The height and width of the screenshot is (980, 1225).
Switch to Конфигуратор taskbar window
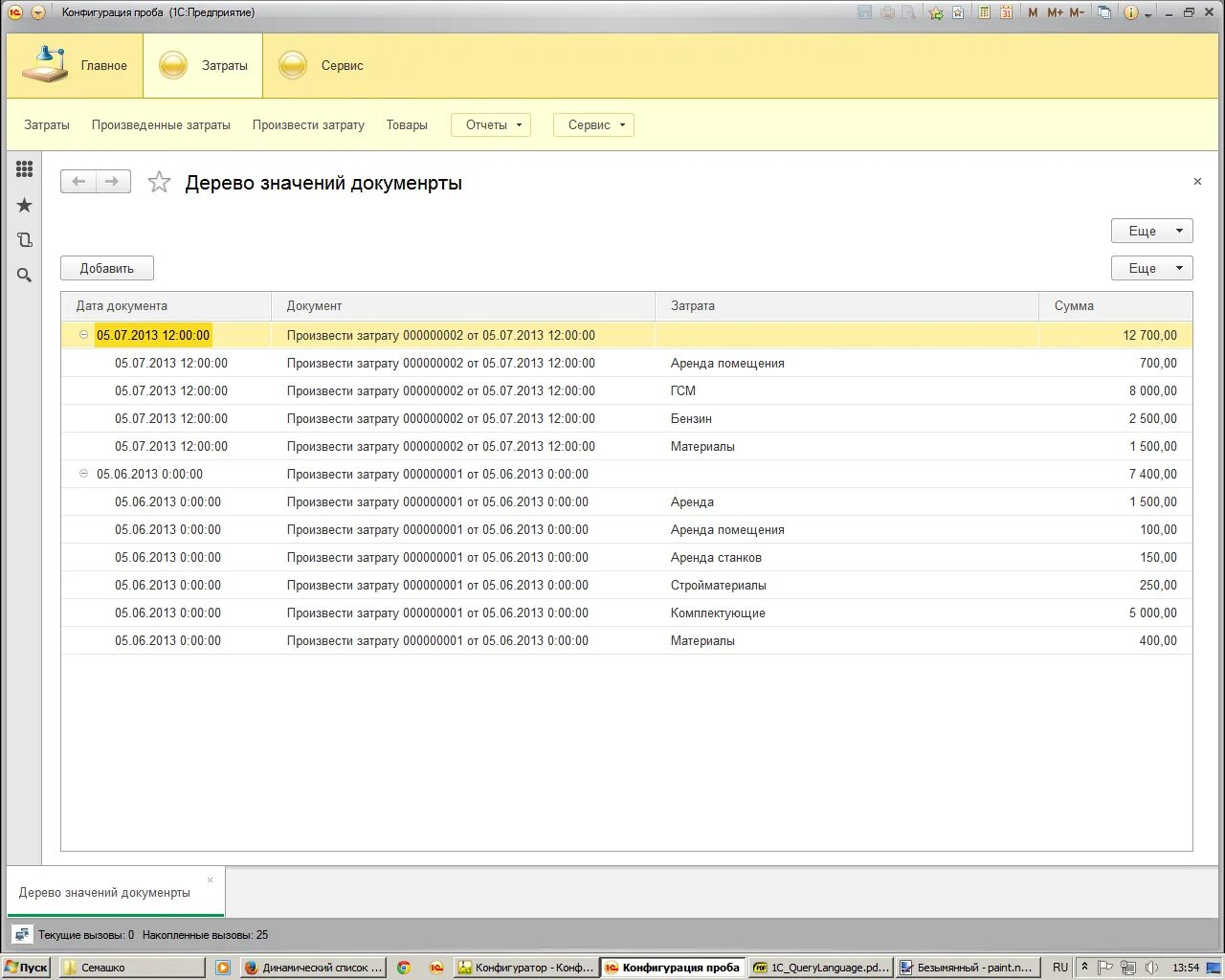[525, 968]
